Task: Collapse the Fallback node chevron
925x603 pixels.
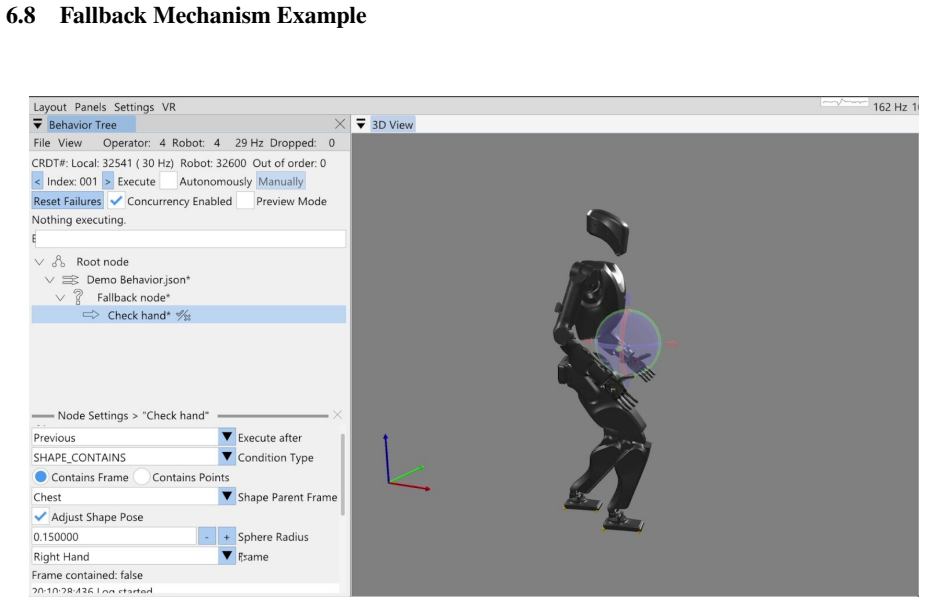Action: tap(60, 297)
